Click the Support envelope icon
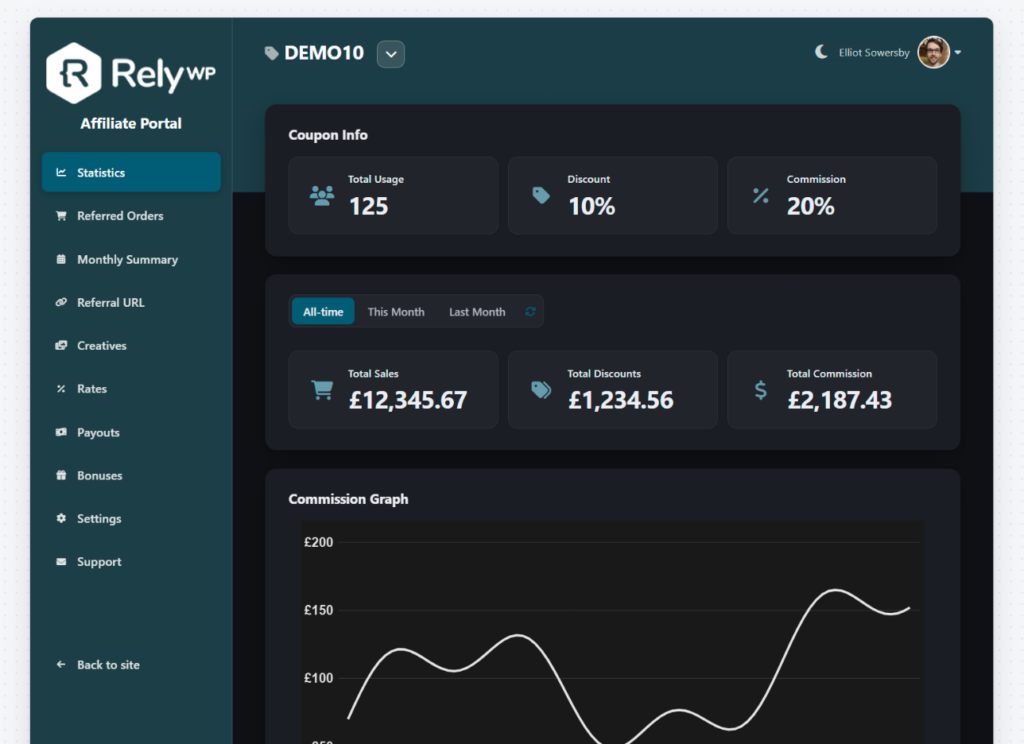This screenshot has height=744, width=1024. click(61, 562)
